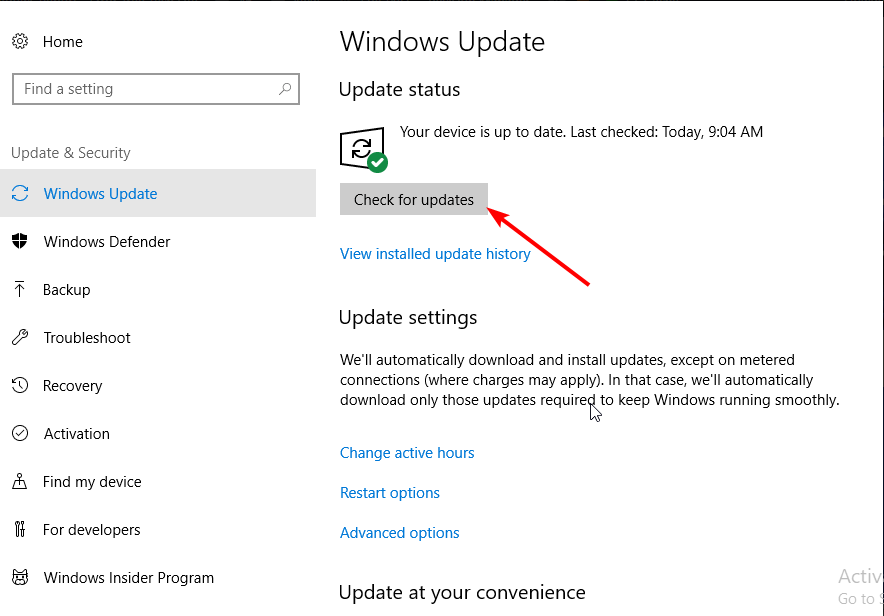884x616 pixels.
Task: Go to Advanced options link
Action: tap(400, 533)
